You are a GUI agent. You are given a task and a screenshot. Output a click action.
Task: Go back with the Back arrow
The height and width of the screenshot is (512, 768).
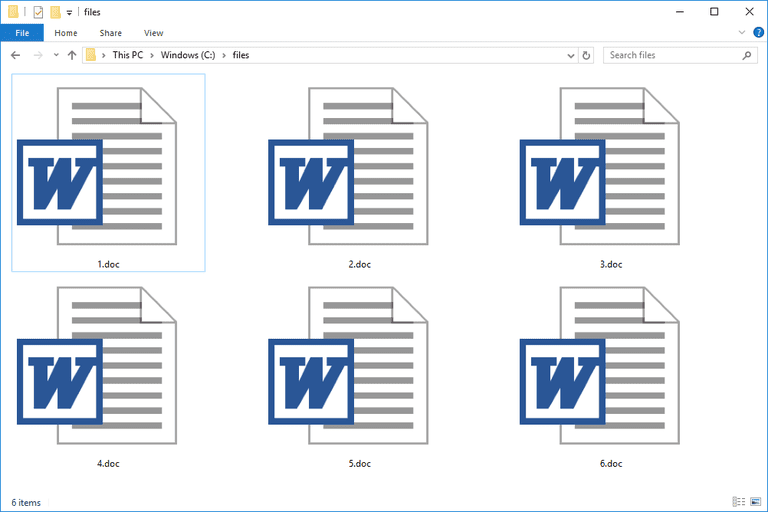[x=16, y=55]
